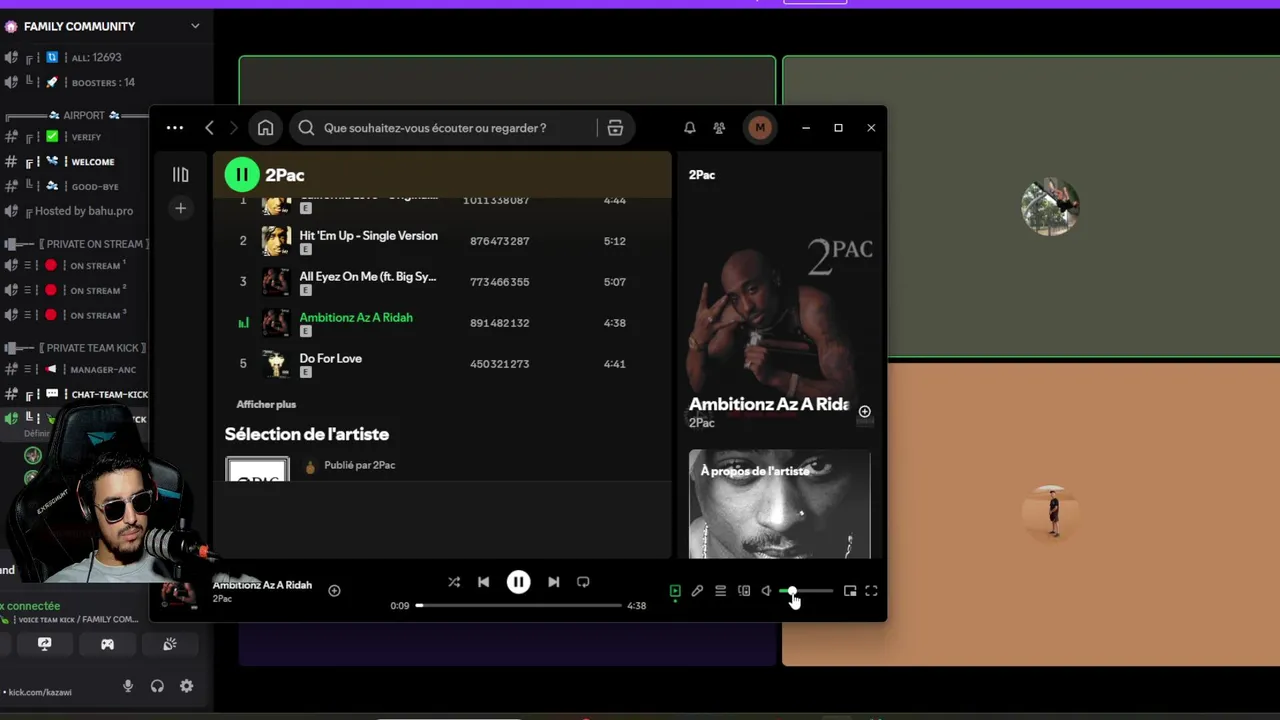Screen dimensions: 1280x720
Task: Click playing track 'Ambitionz Az A Ridah' in list
Action: pos(356,318)
